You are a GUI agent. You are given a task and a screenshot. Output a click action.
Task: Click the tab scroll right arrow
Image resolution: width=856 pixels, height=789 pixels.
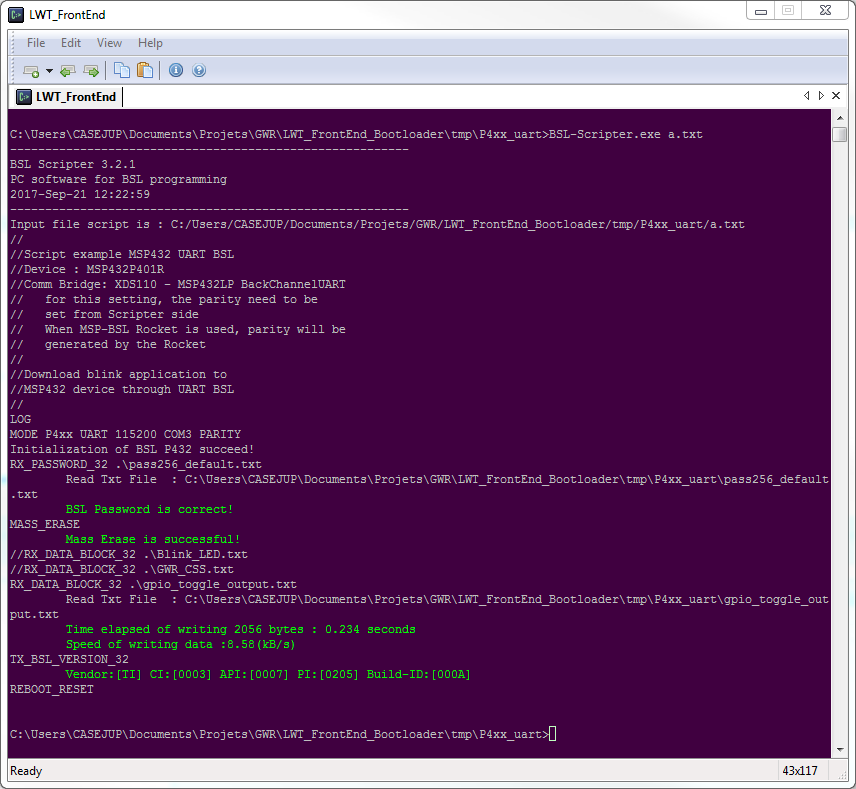click(x=821, y=96)
